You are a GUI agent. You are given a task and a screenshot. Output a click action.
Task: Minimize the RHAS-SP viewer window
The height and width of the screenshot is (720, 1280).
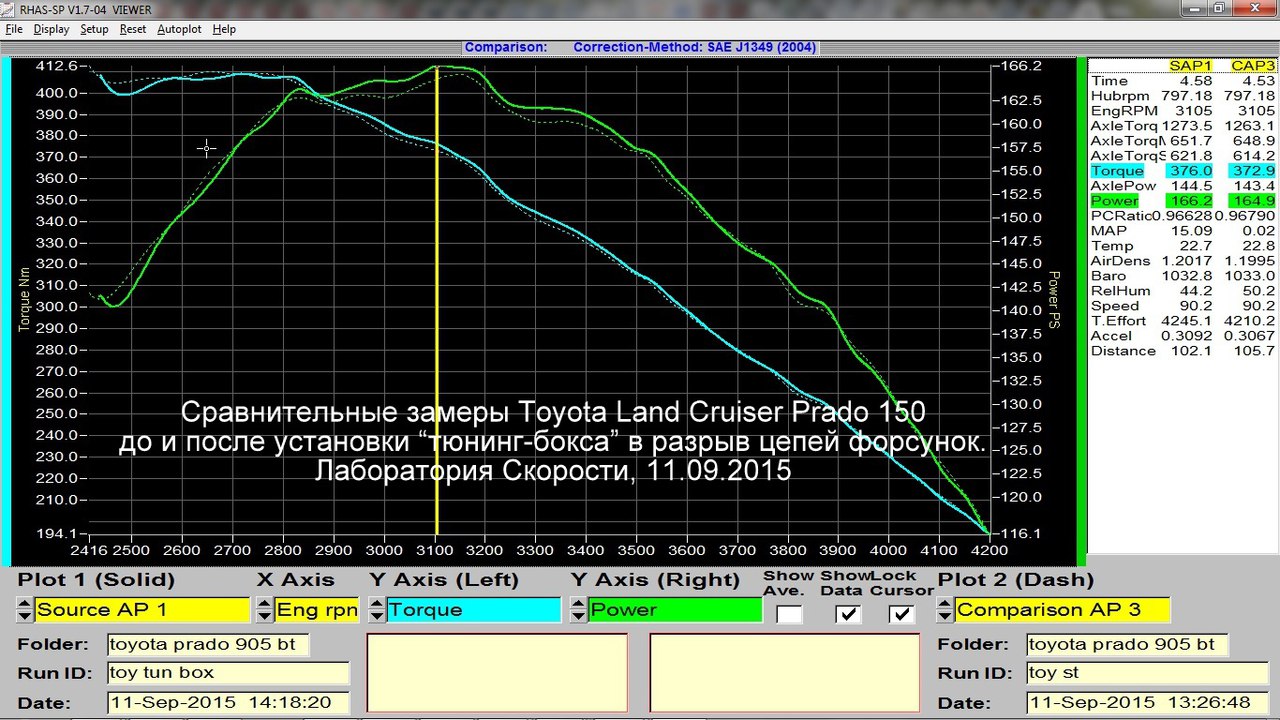pyautogui.click(x=1195, y=8)
